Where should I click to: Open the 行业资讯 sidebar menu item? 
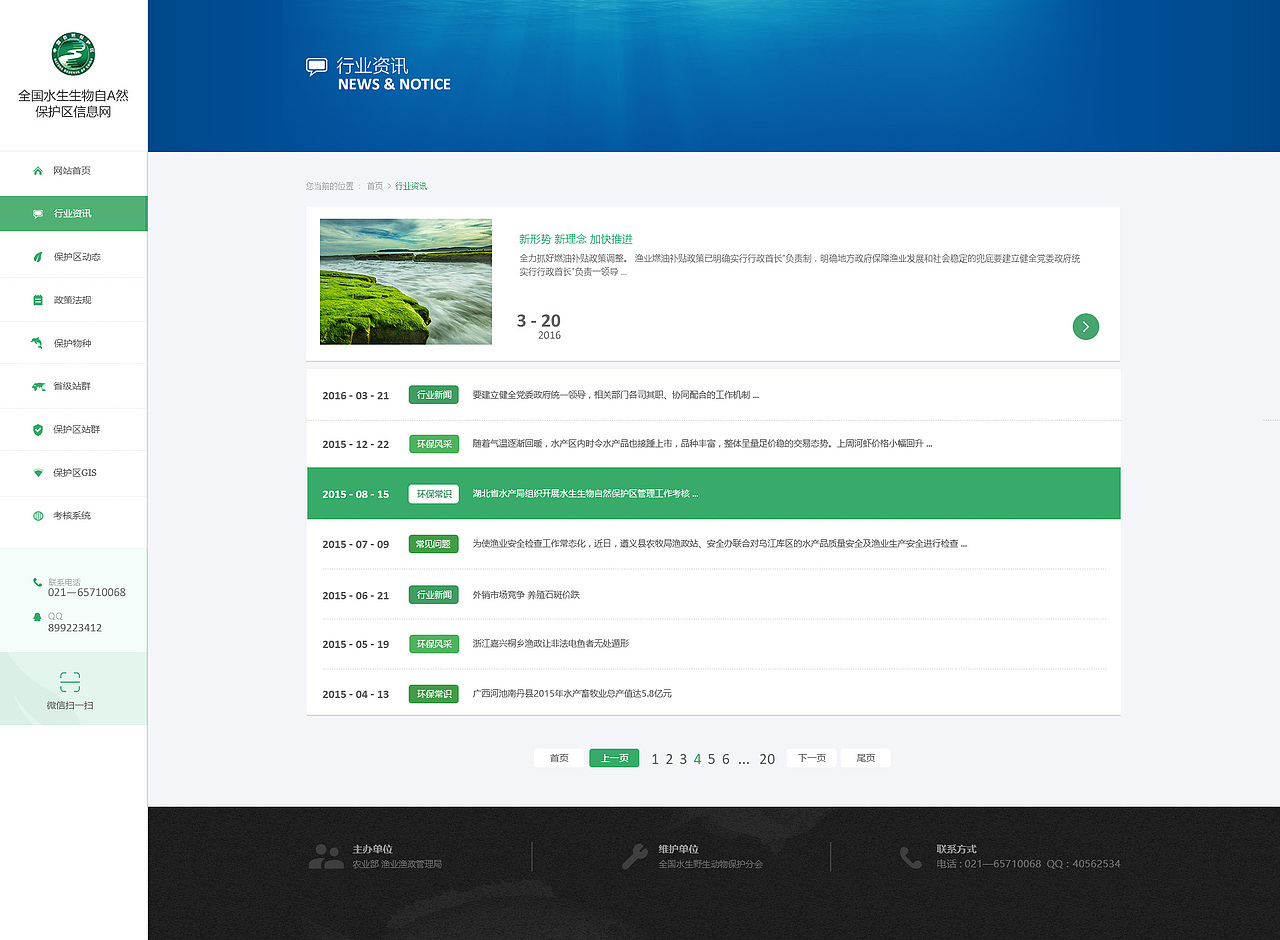click(73, 214)
